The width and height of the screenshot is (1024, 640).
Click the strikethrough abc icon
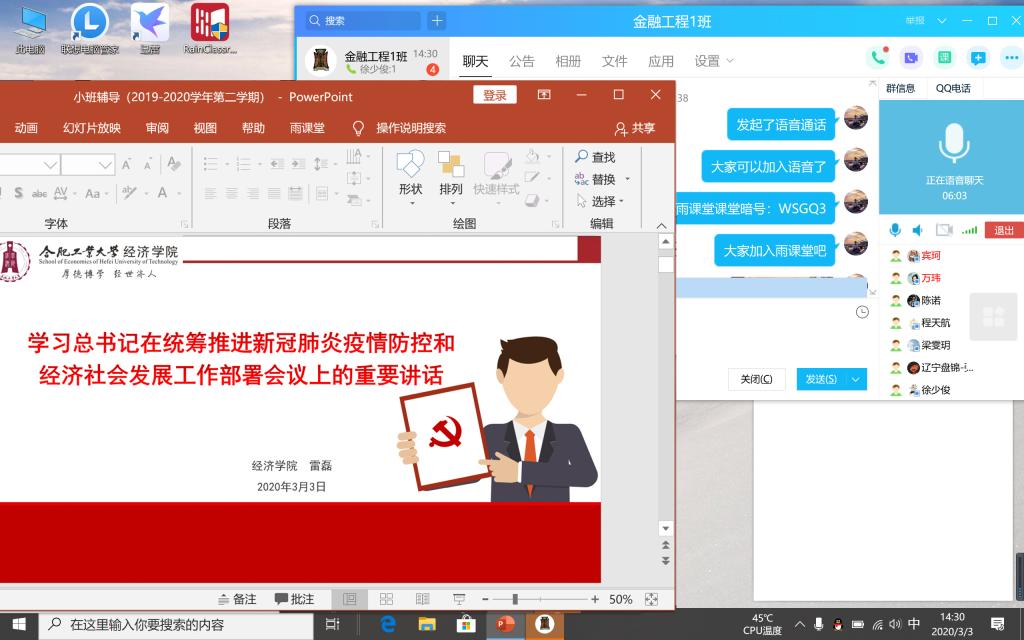coord(39,193)
